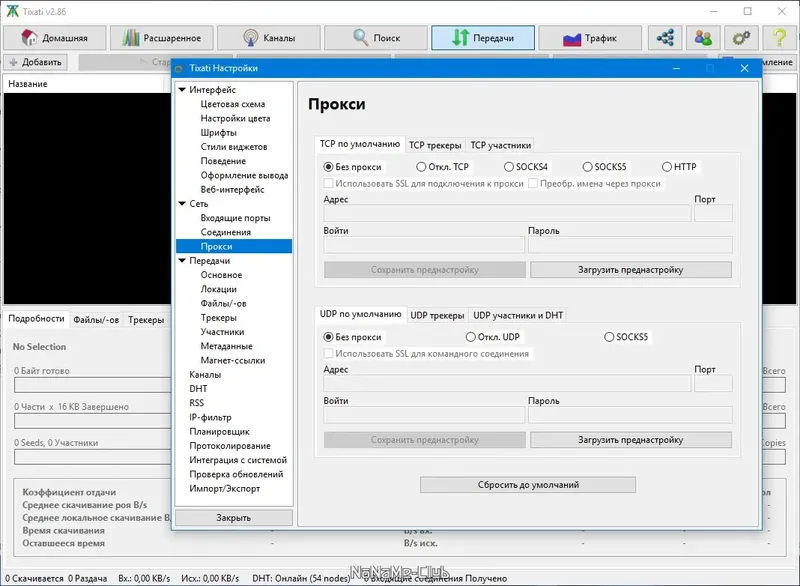
Task: Open TCP по умолчанию tab
Action: tap(360, 144)
